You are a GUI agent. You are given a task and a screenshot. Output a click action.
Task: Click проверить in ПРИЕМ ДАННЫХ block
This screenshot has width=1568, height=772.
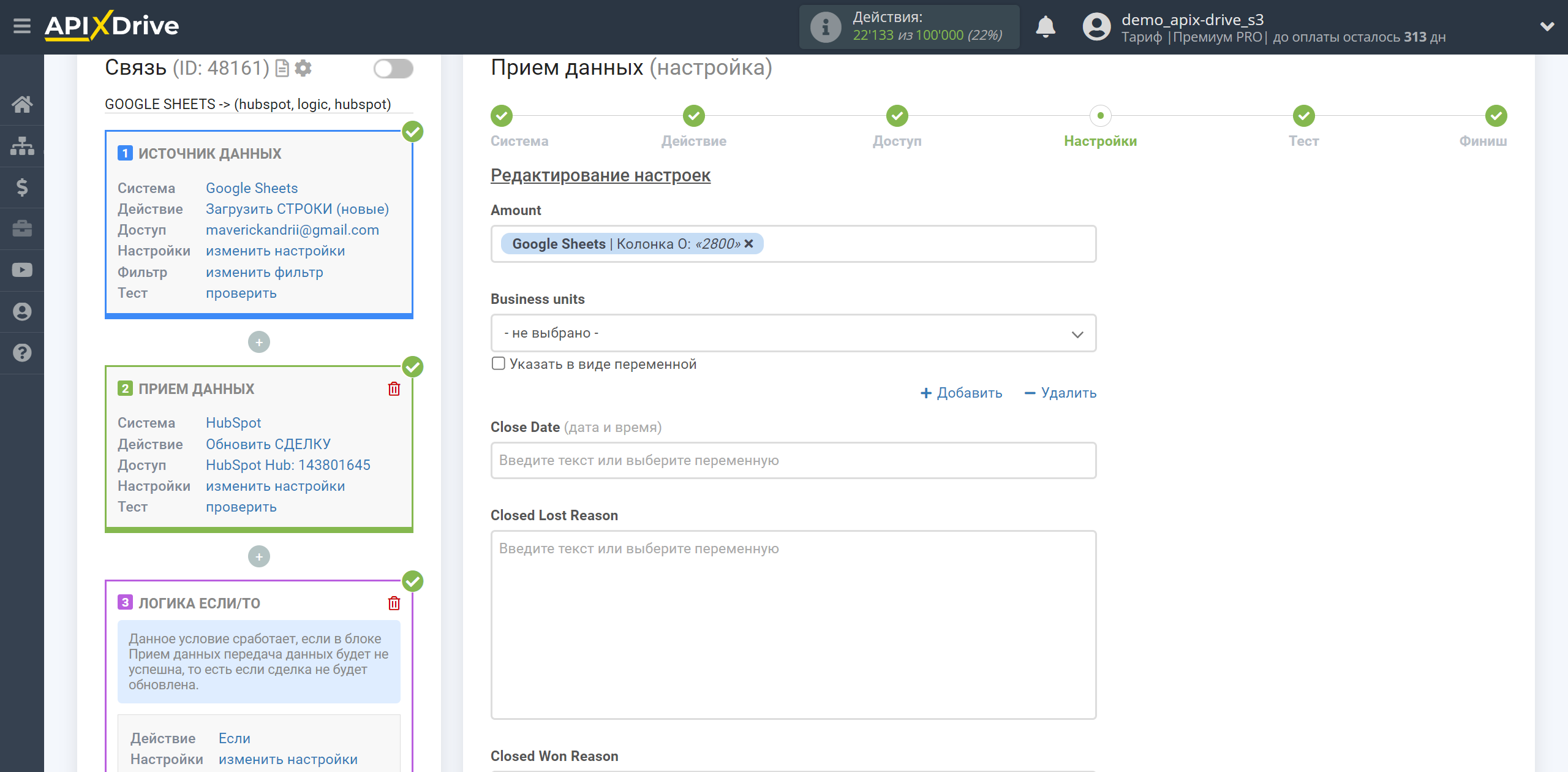coord(241,507)
